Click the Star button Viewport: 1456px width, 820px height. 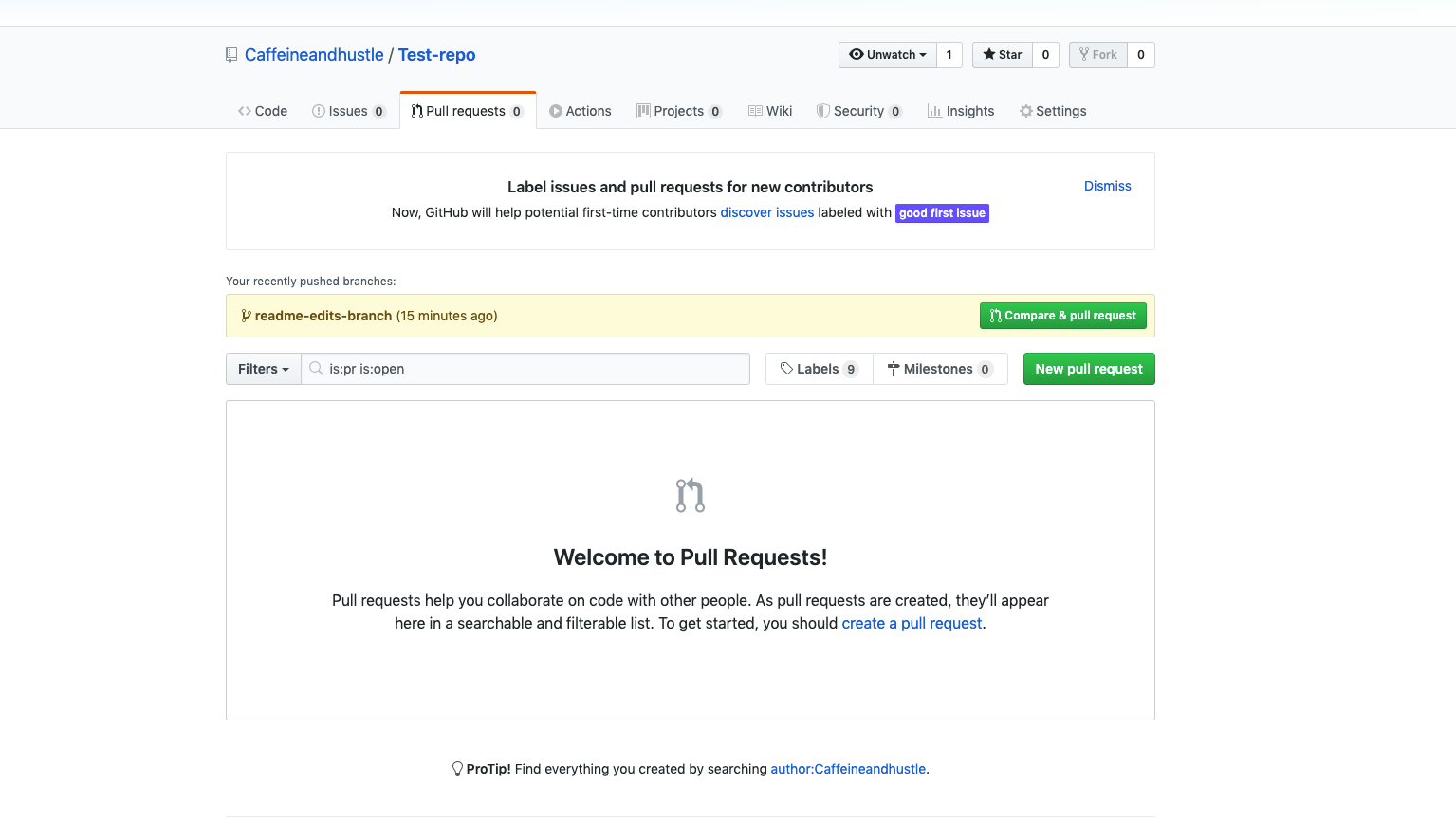[x=1003, y=55]
